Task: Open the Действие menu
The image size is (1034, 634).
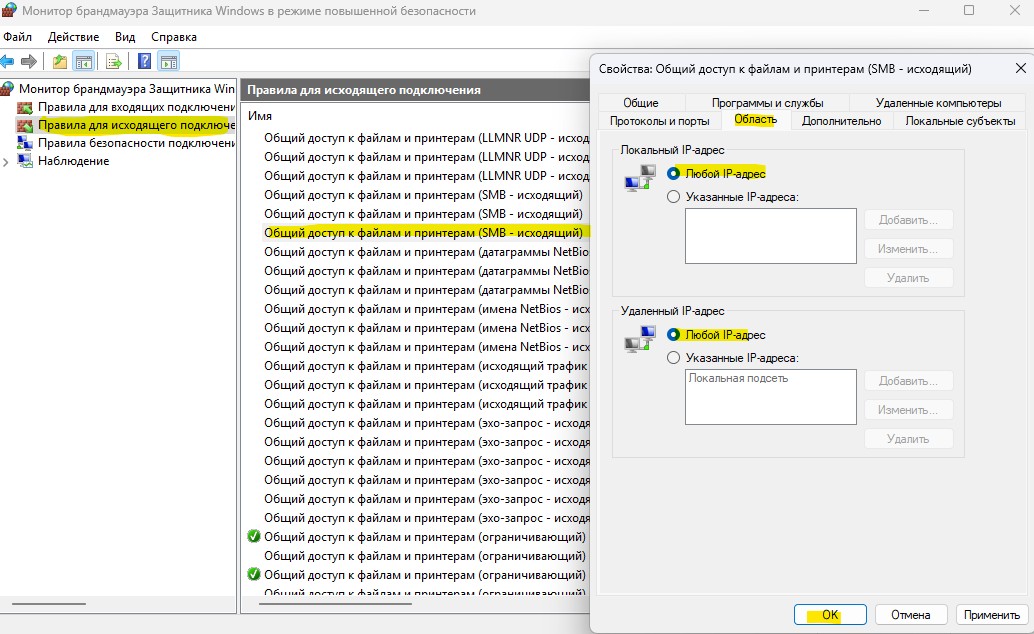Action: click(73, 37)
